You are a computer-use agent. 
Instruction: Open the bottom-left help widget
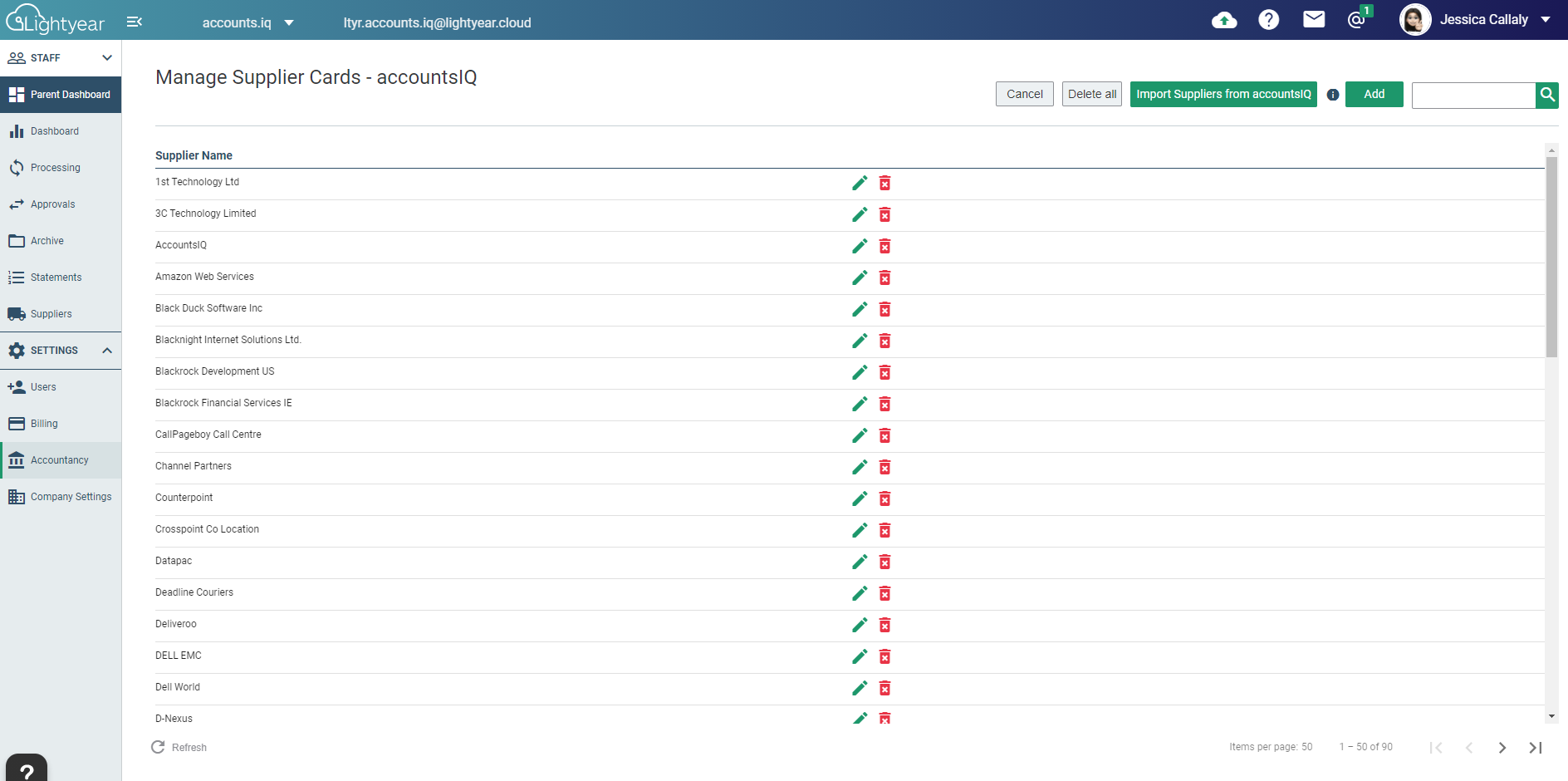click(x=27, y=769)
